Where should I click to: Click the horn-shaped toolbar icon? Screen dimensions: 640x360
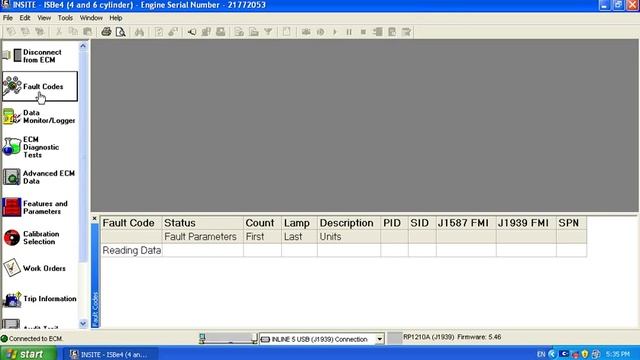tap(191, 32)
